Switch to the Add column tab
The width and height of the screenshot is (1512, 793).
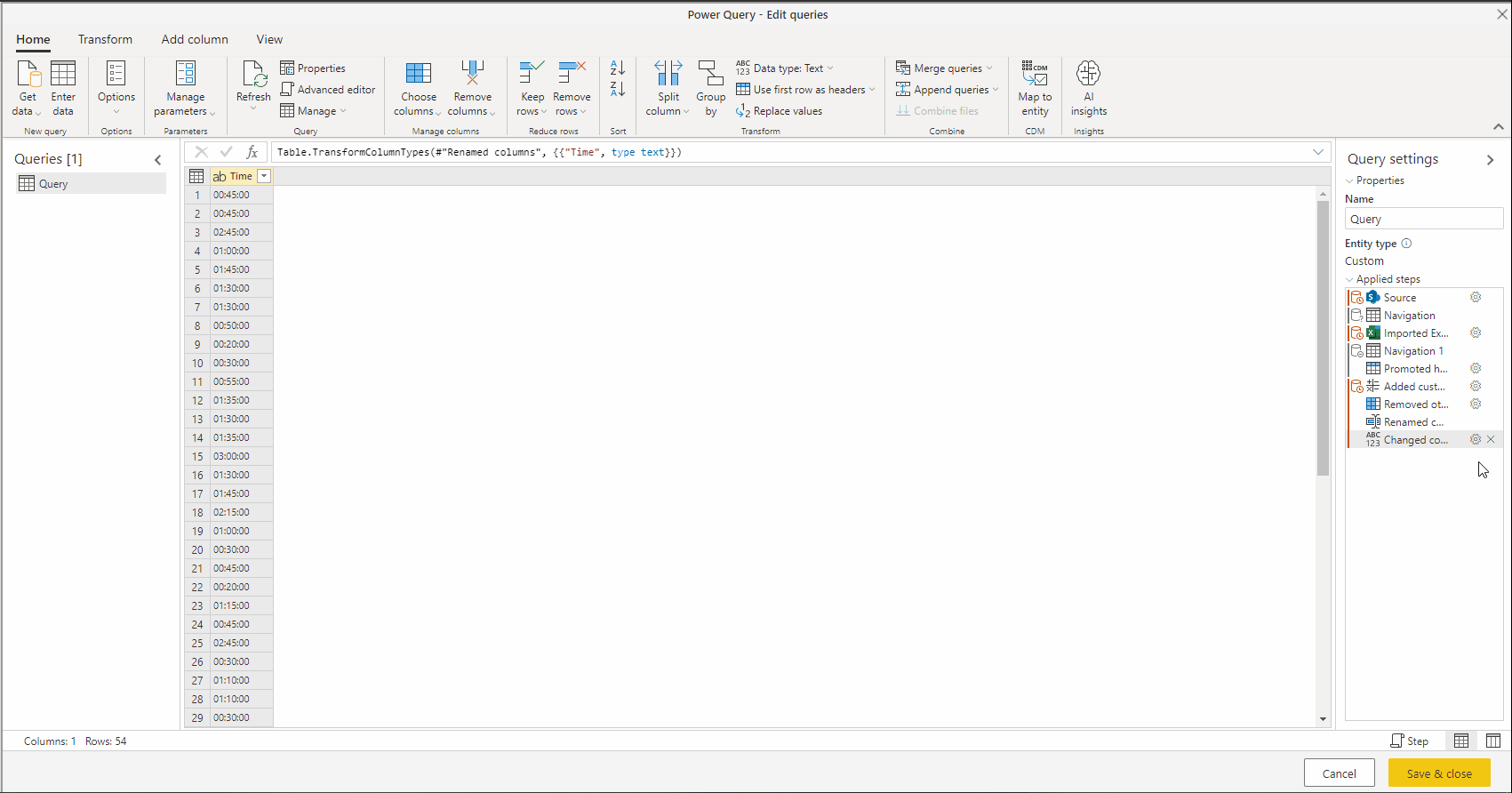[x=195, y=39]
